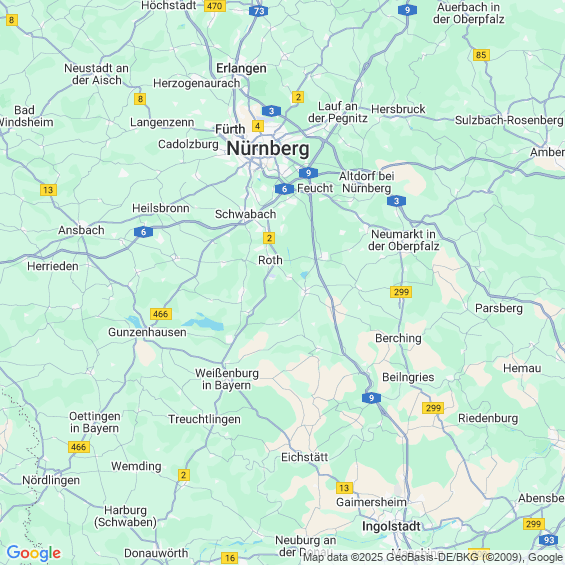The height and width of the screenshot is (565, 565).
Task: Click the A93 highway shield
Action: (549, 540)
